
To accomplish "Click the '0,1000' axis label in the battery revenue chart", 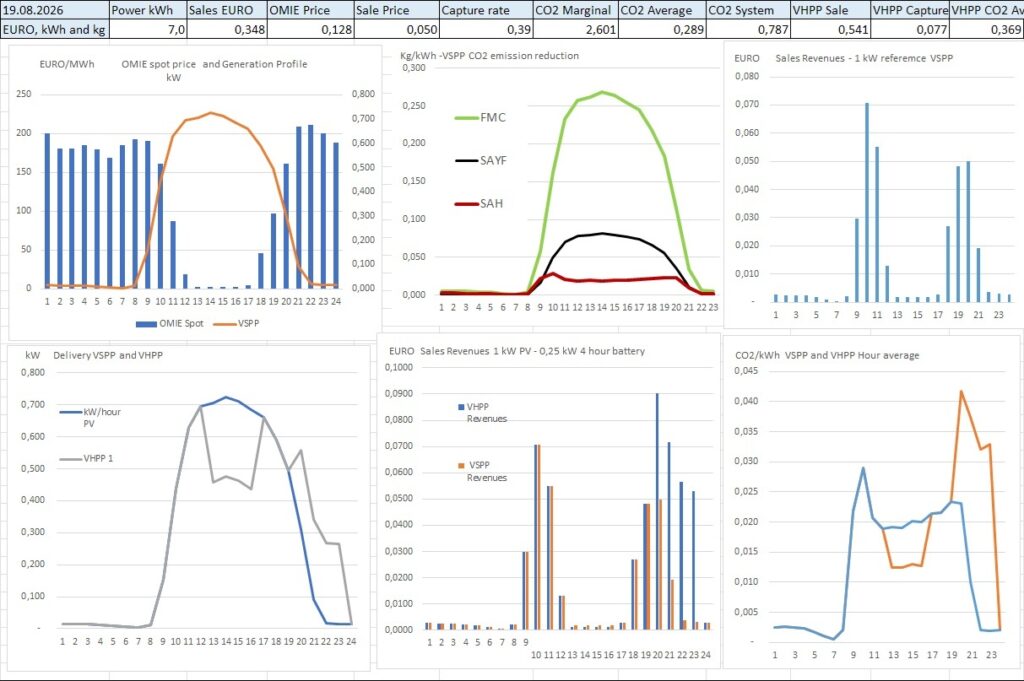I will tap(398, 368).
